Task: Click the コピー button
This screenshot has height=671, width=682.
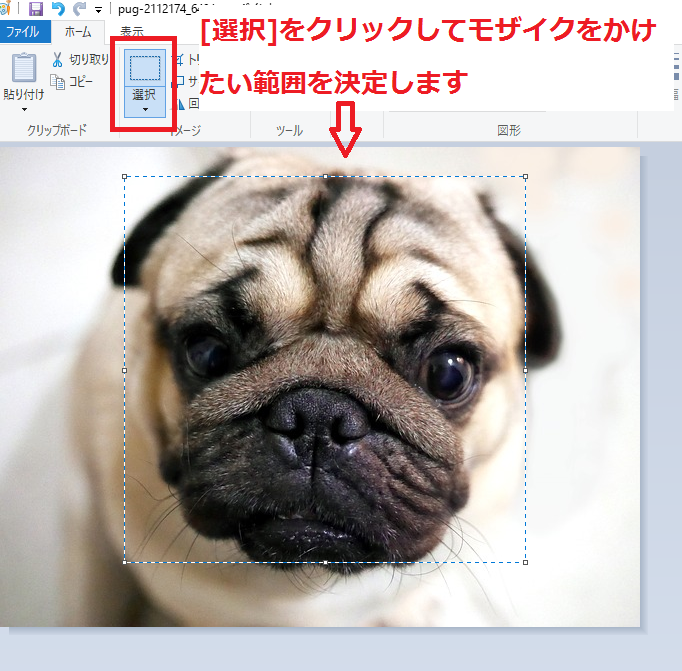Action: pos(71,81)
